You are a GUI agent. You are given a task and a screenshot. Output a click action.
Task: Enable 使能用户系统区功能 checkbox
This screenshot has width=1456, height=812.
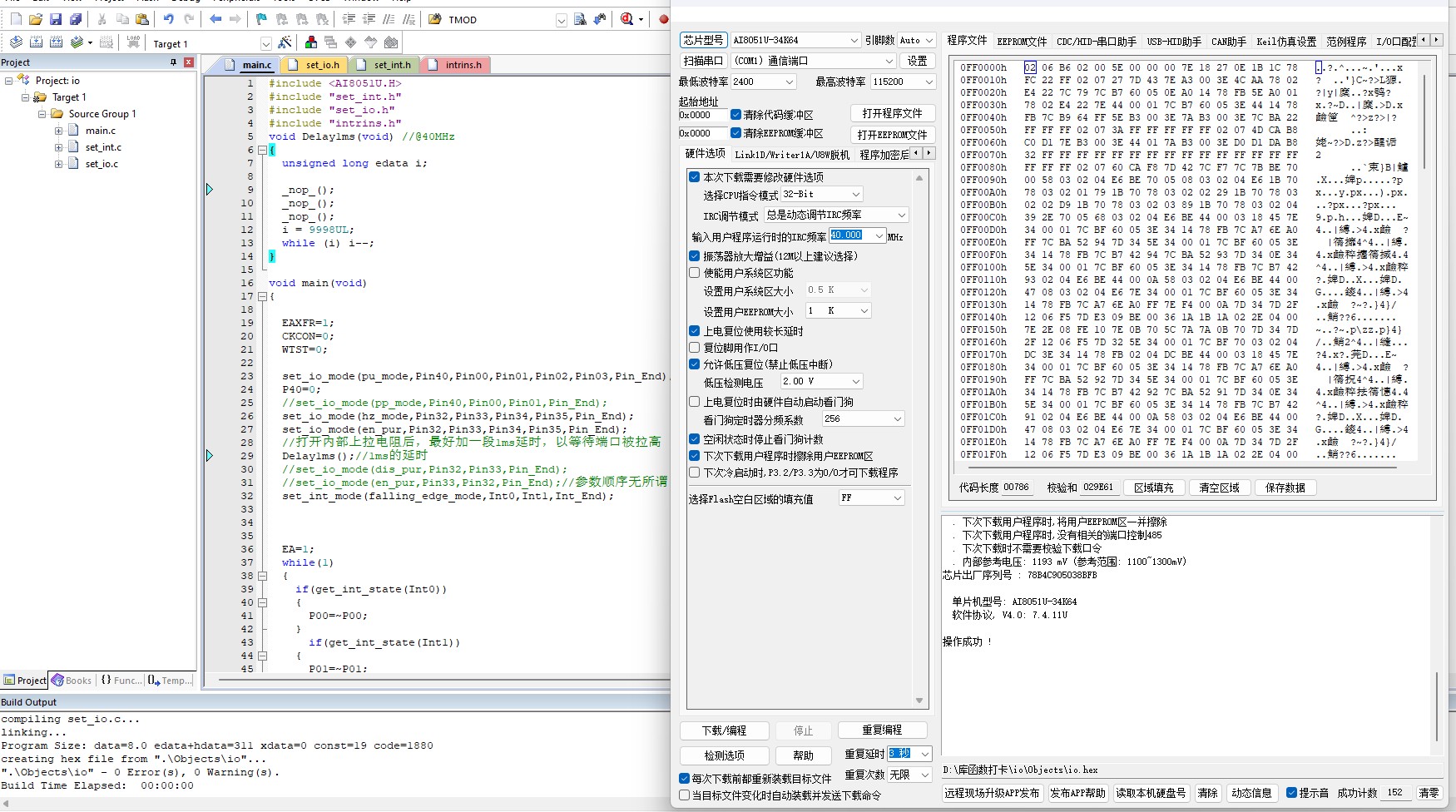694,273
